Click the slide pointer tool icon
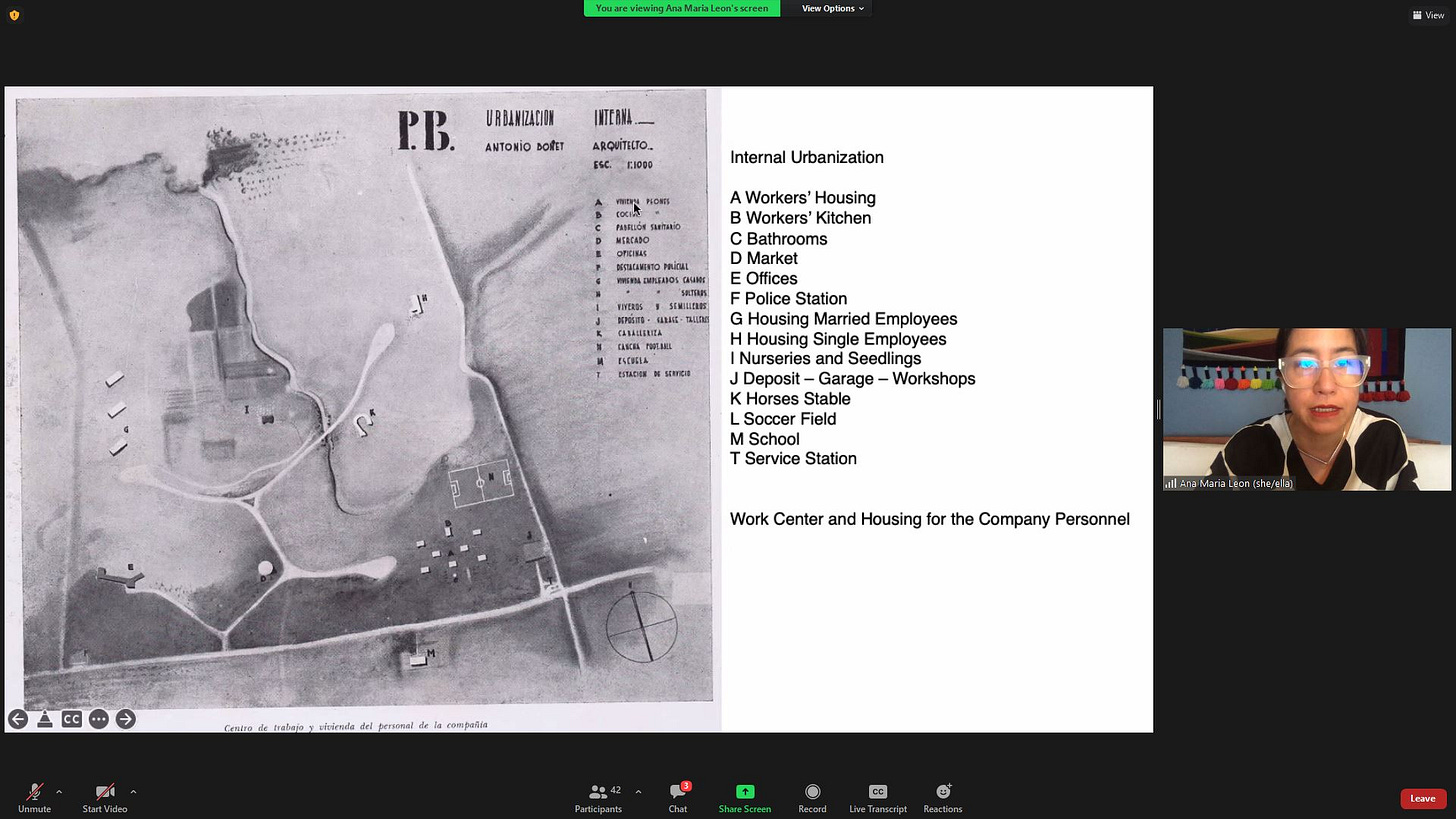The height and width of the screenshot is (819, 1456). (x=45, y=719)
